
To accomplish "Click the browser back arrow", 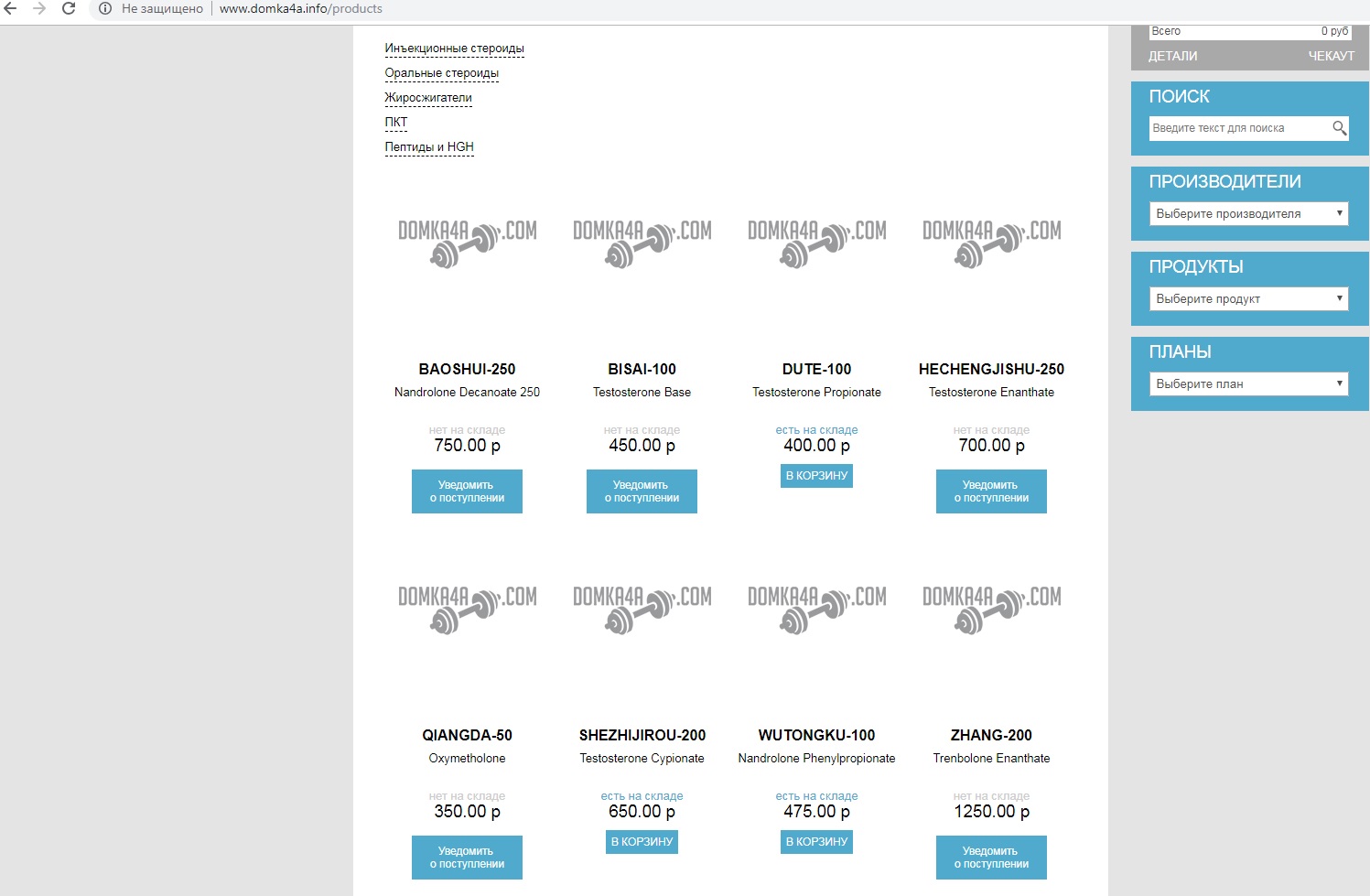I will [11, 8].
